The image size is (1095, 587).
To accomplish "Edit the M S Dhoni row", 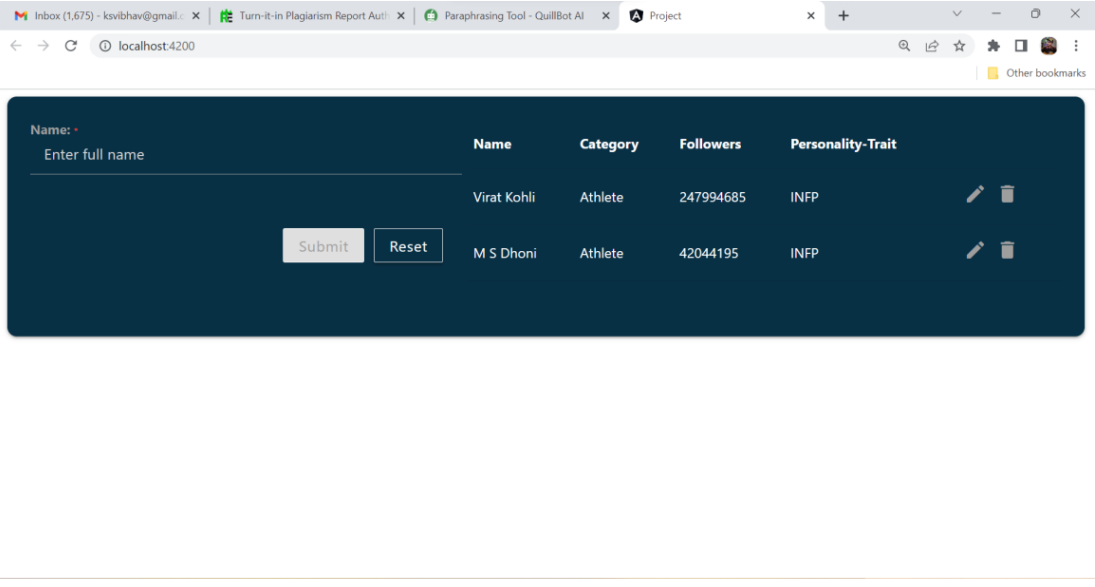I will tap(975, 250).
